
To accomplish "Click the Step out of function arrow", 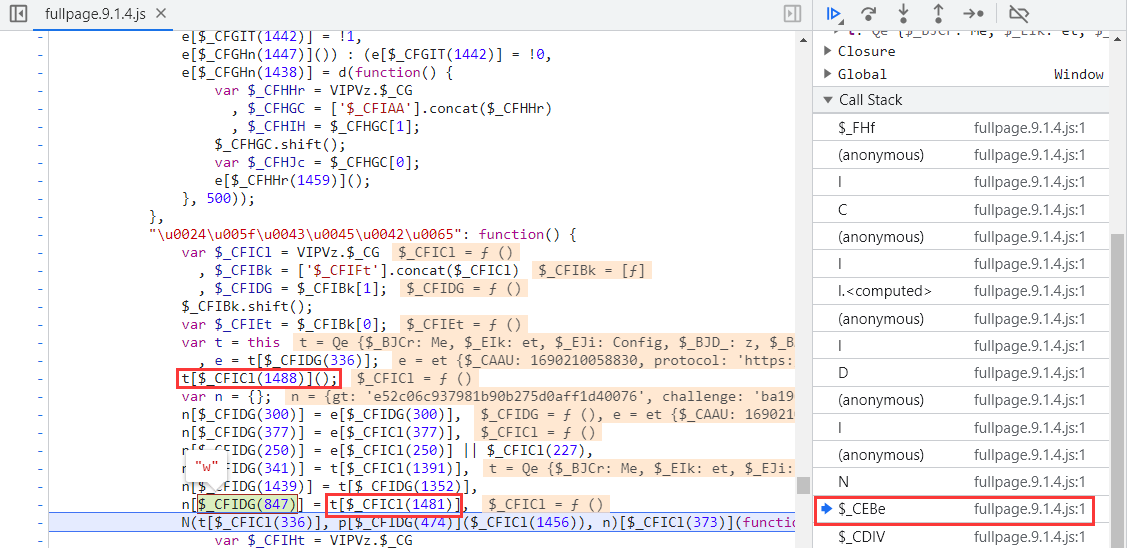I will pos(938,14).
